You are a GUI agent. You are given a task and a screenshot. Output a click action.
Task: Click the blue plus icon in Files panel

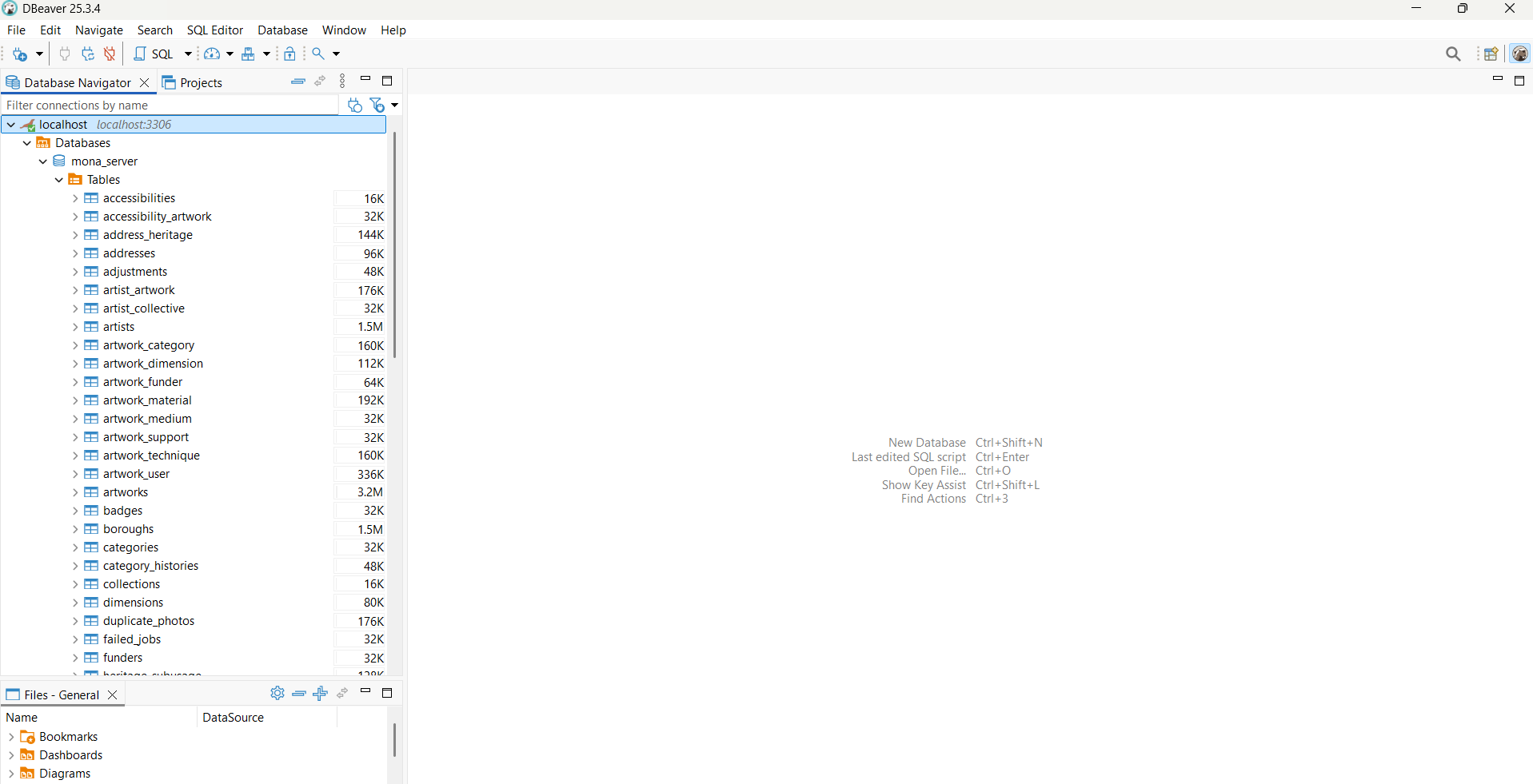click(x=321, y=693)
